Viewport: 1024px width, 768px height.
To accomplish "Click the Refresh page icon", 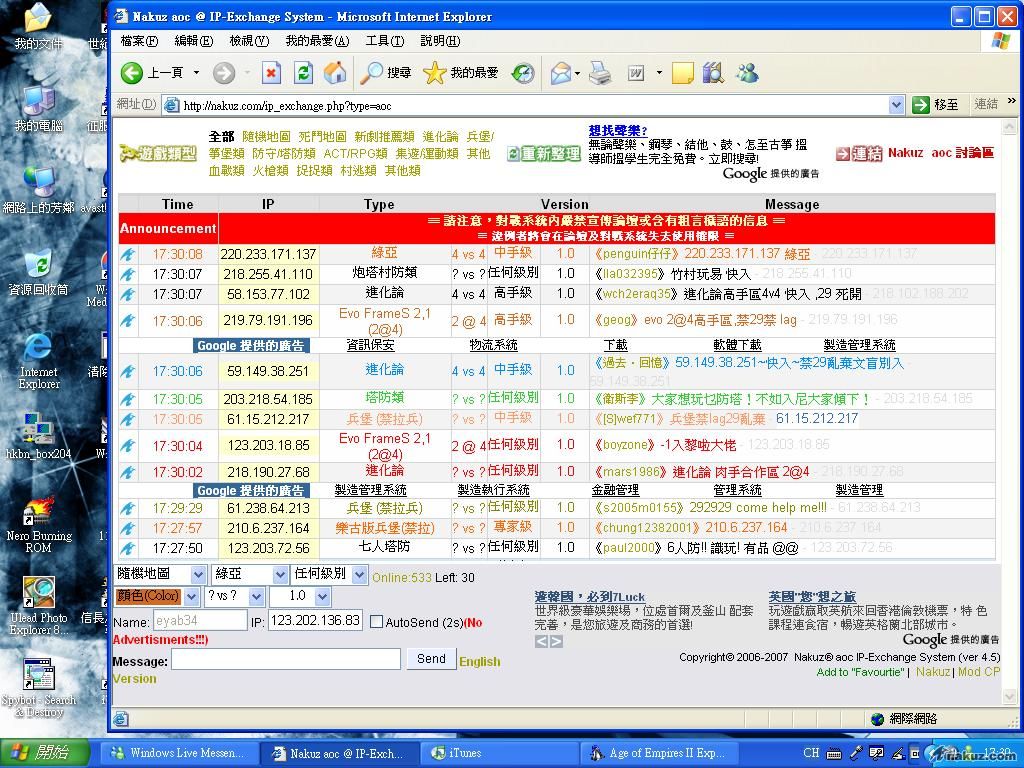I will tap(303, 72).
